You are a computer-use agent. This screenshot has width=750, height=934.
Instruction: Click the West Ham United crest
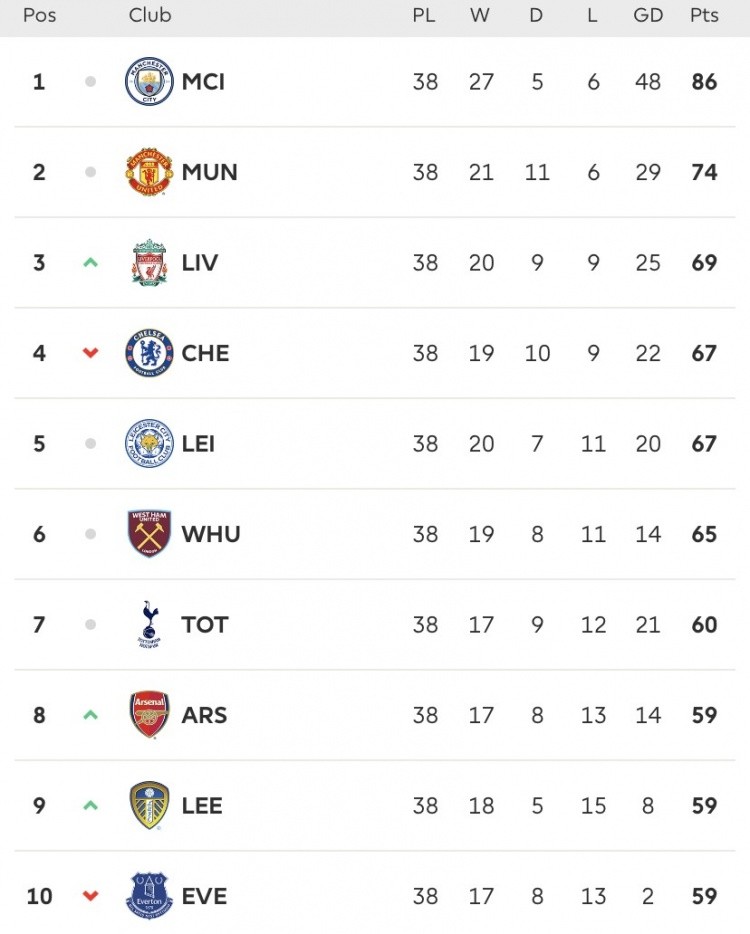click(149, 534)
